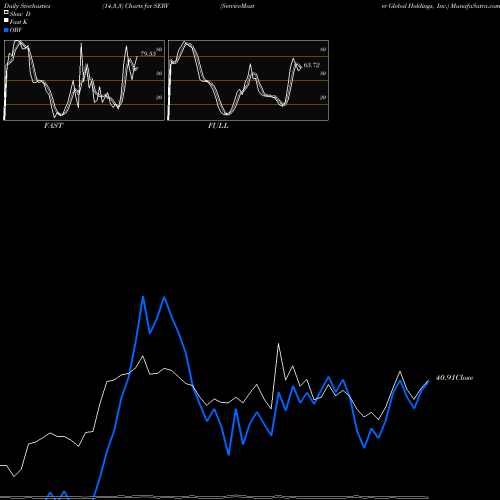Click the FULL chart label
Screen dimensions: 500x500
tap(218, 126)
